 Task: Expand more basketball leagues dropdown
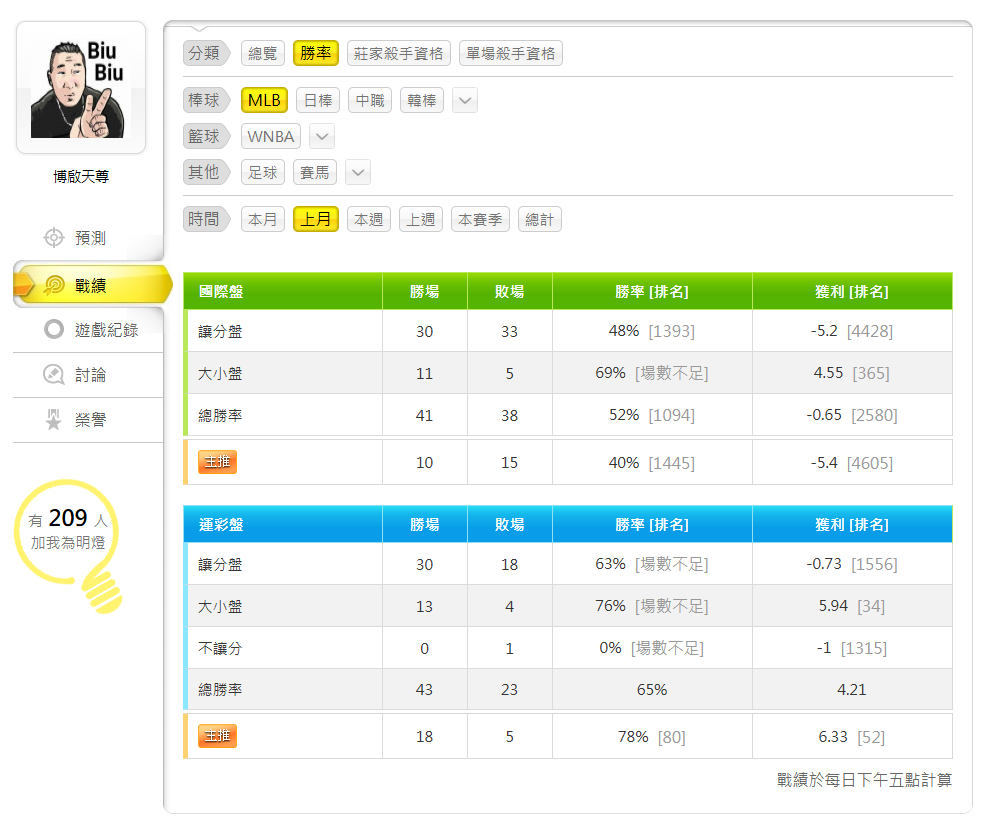[x=322, y=136]
